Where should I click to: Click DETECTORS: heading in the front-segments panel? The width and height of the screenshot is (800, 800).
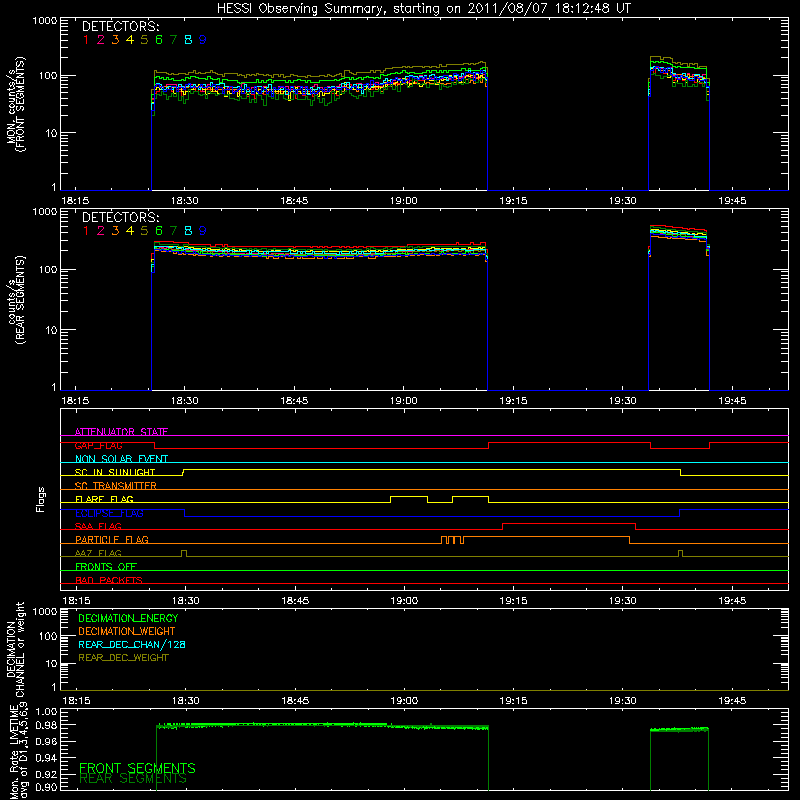[120, 27]
